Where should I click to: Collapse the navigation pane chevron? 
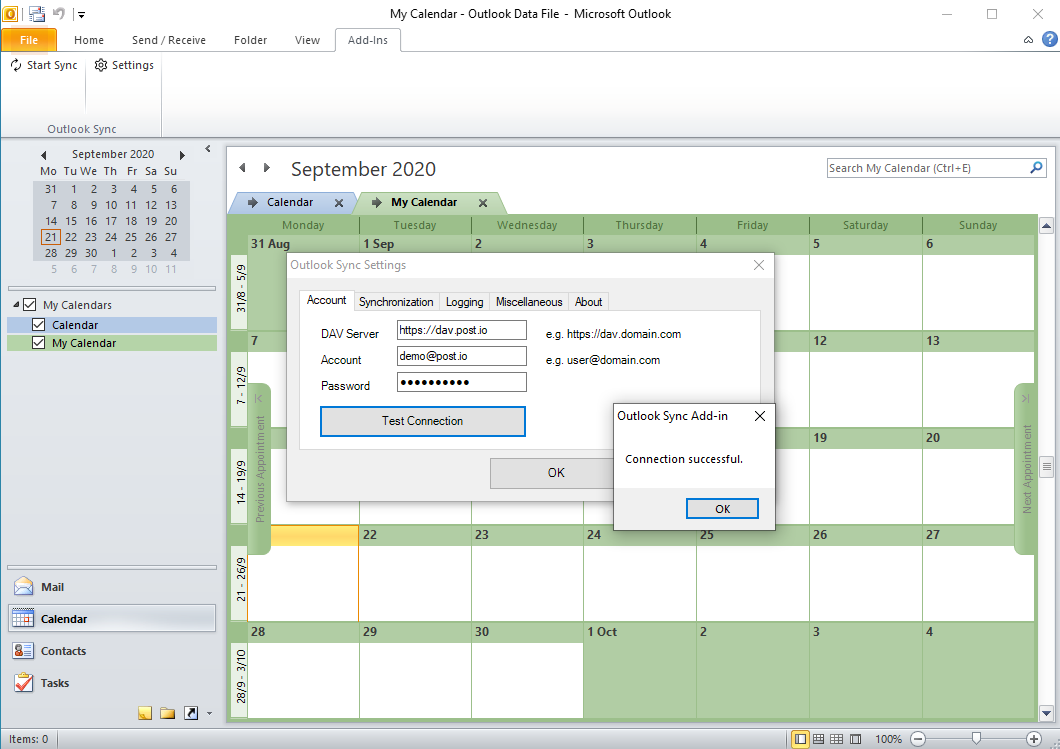[x=208, y=149]
